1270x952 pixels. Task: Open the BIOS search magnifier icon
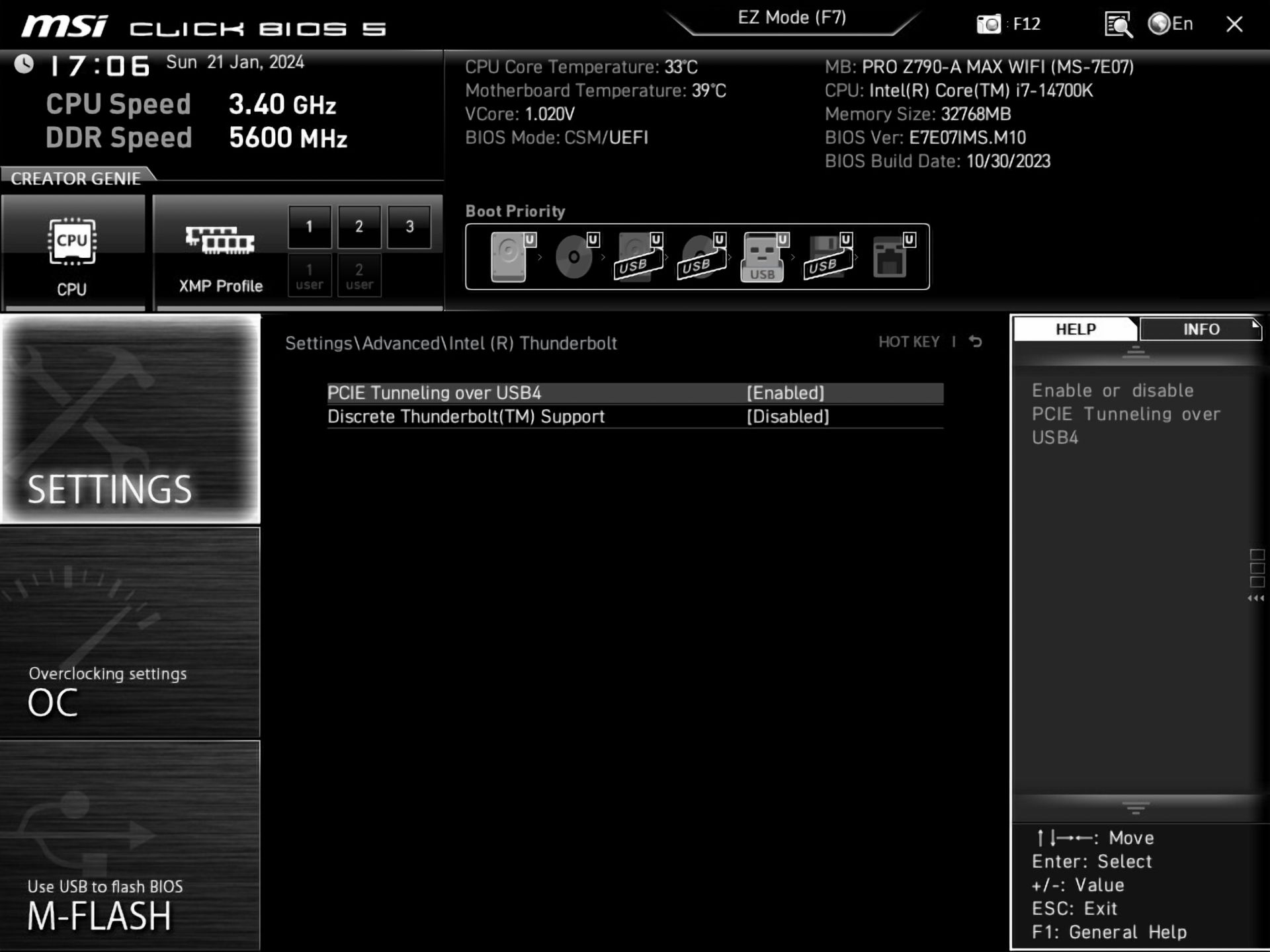click(1118, 25)
